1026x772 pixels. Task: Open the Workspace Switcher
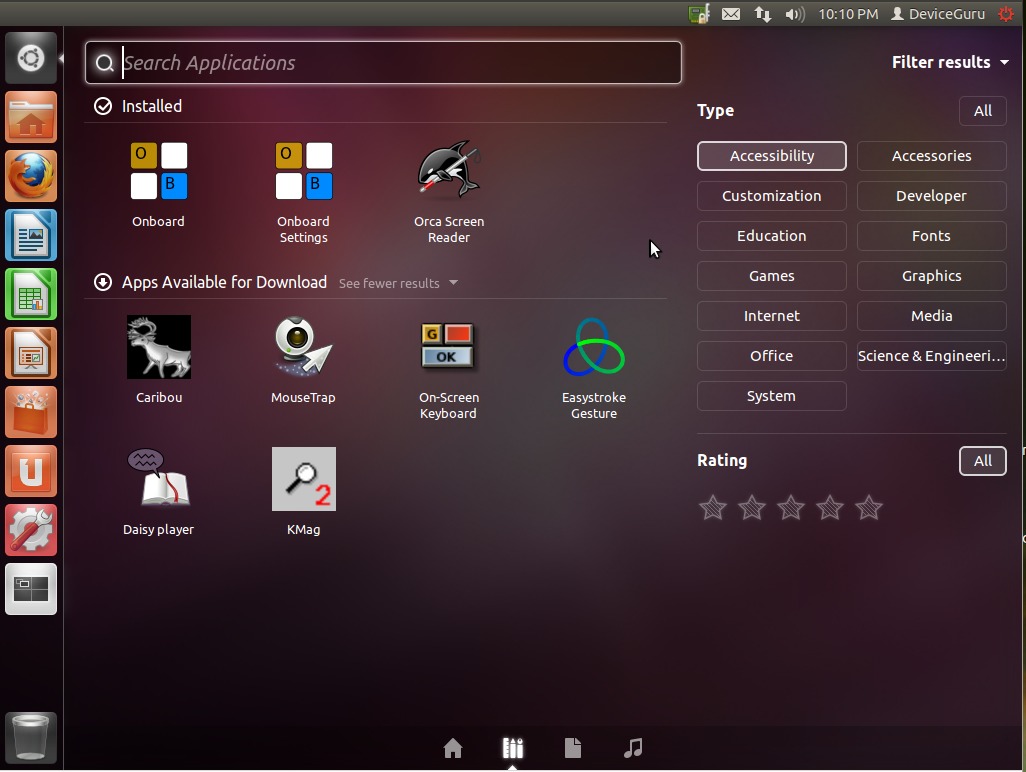pyautogui.click(x=31, y=589)
